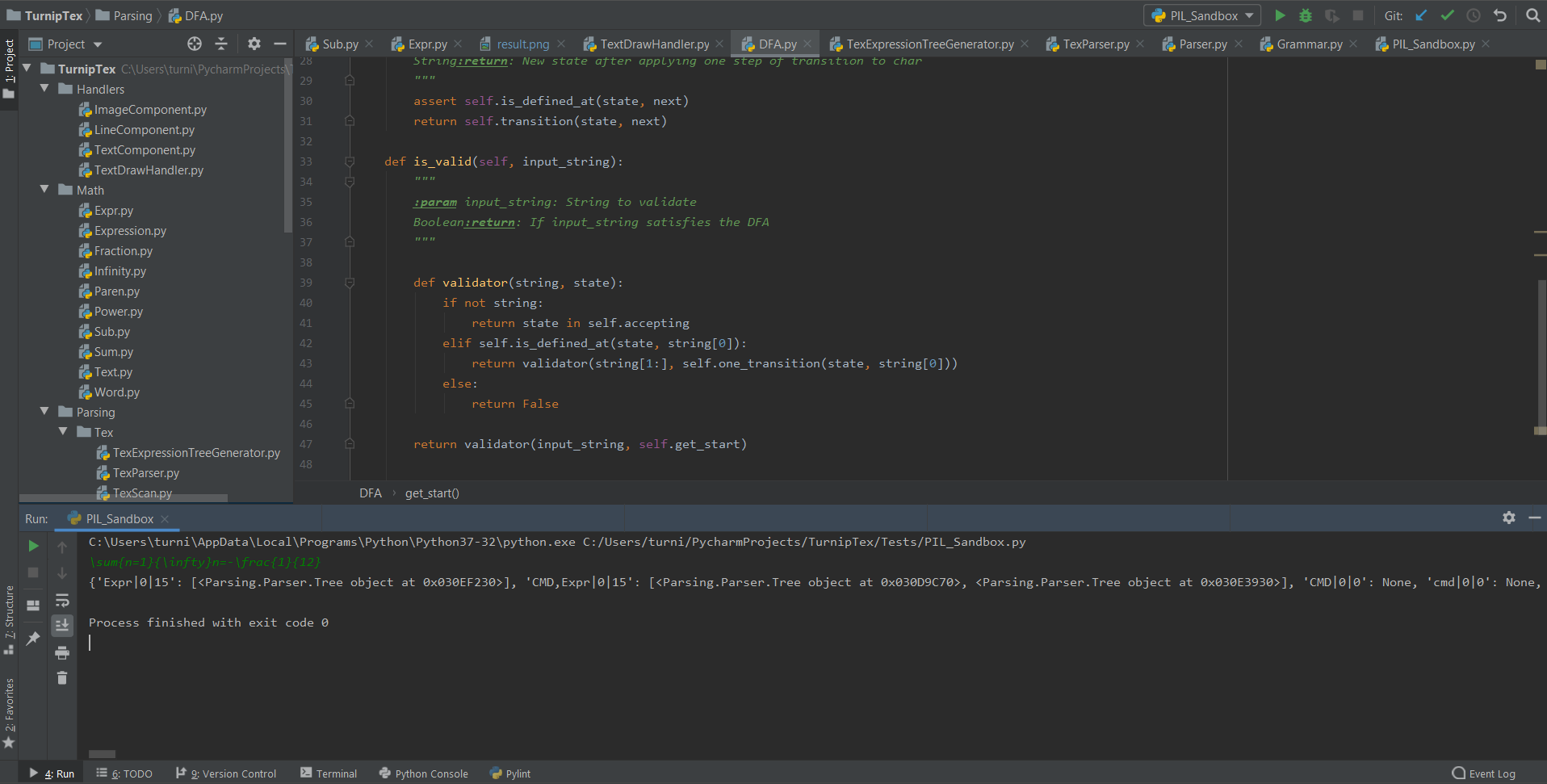This screenshot has height=784, width=1547.
Task: Open Search Everywhere magnifier icon
Action: [1532, 15]
